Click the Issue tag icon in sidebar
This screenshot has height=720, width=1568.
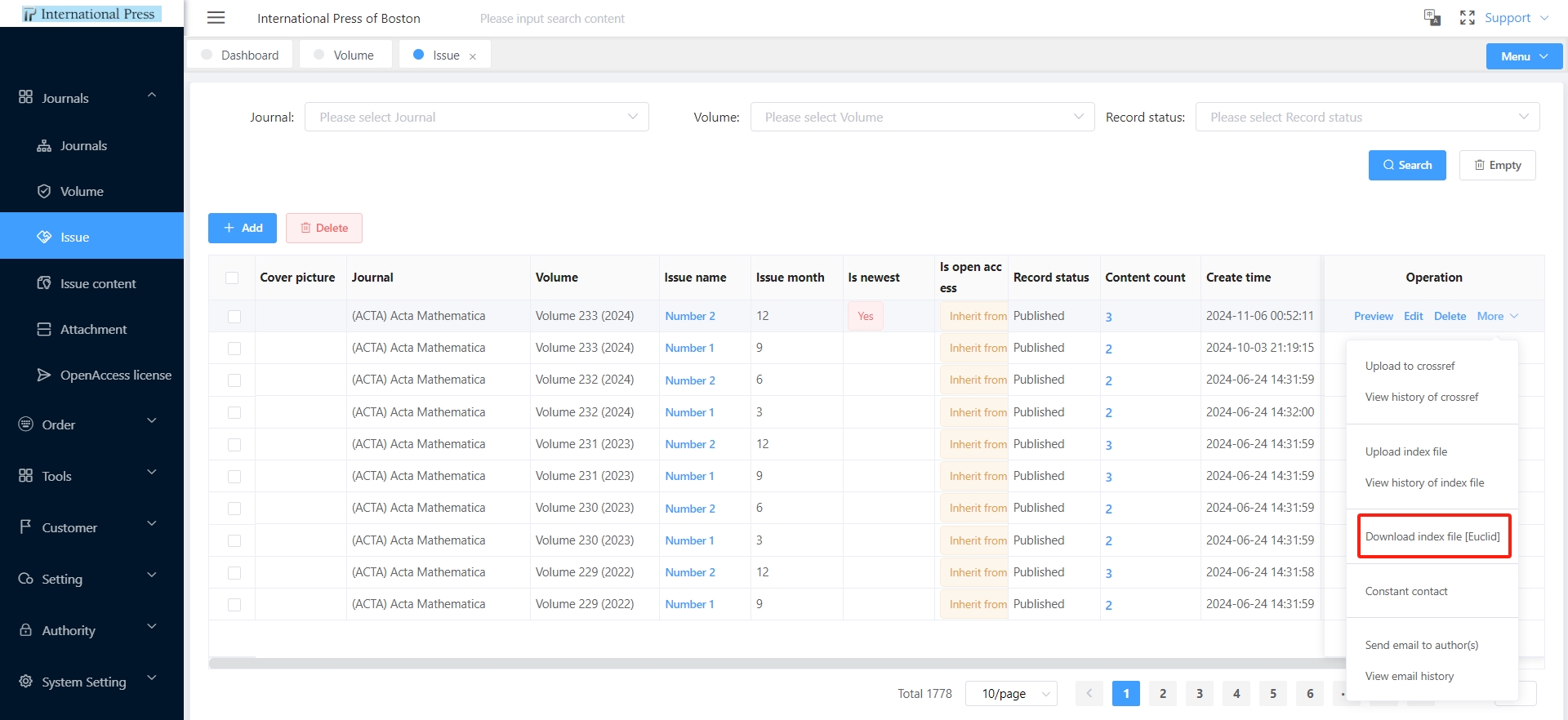tap(44, 237)
